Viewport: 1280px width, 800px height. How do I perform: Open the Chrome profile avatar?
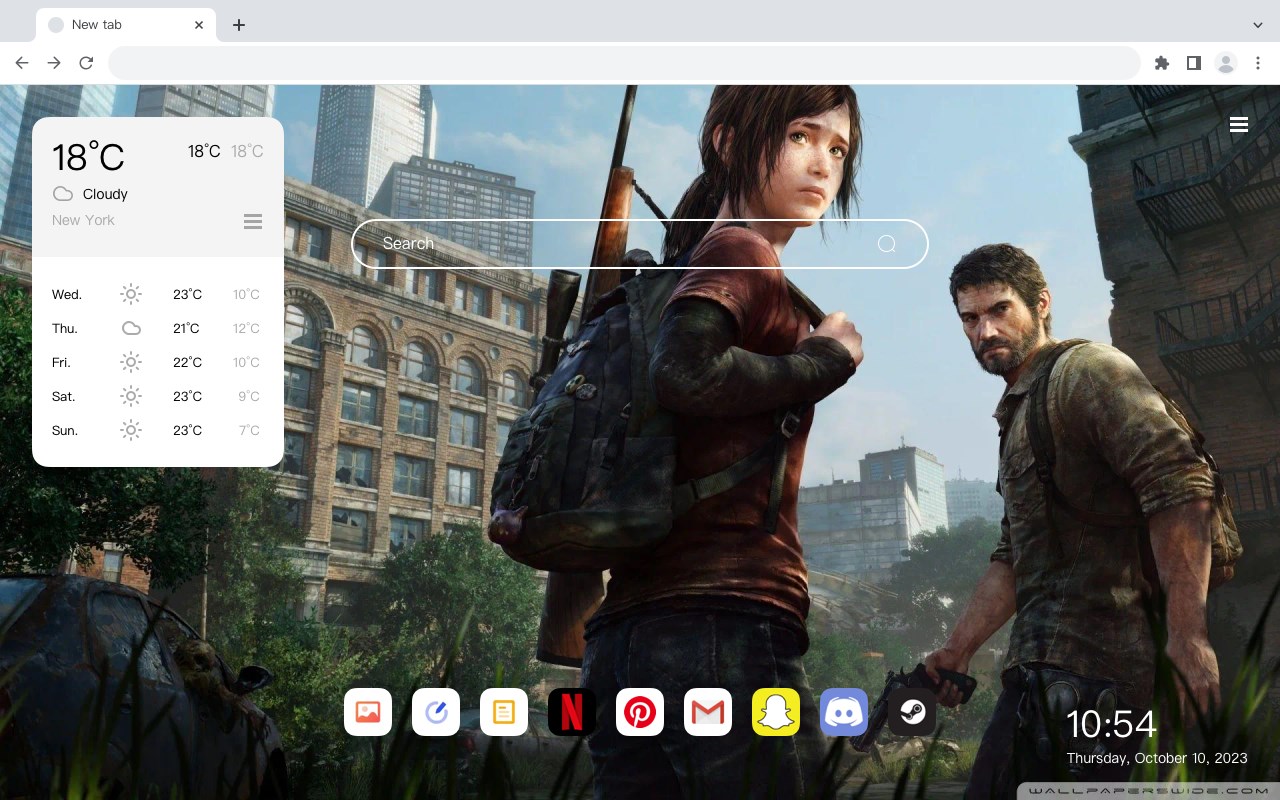click(x=1225, y=63)
